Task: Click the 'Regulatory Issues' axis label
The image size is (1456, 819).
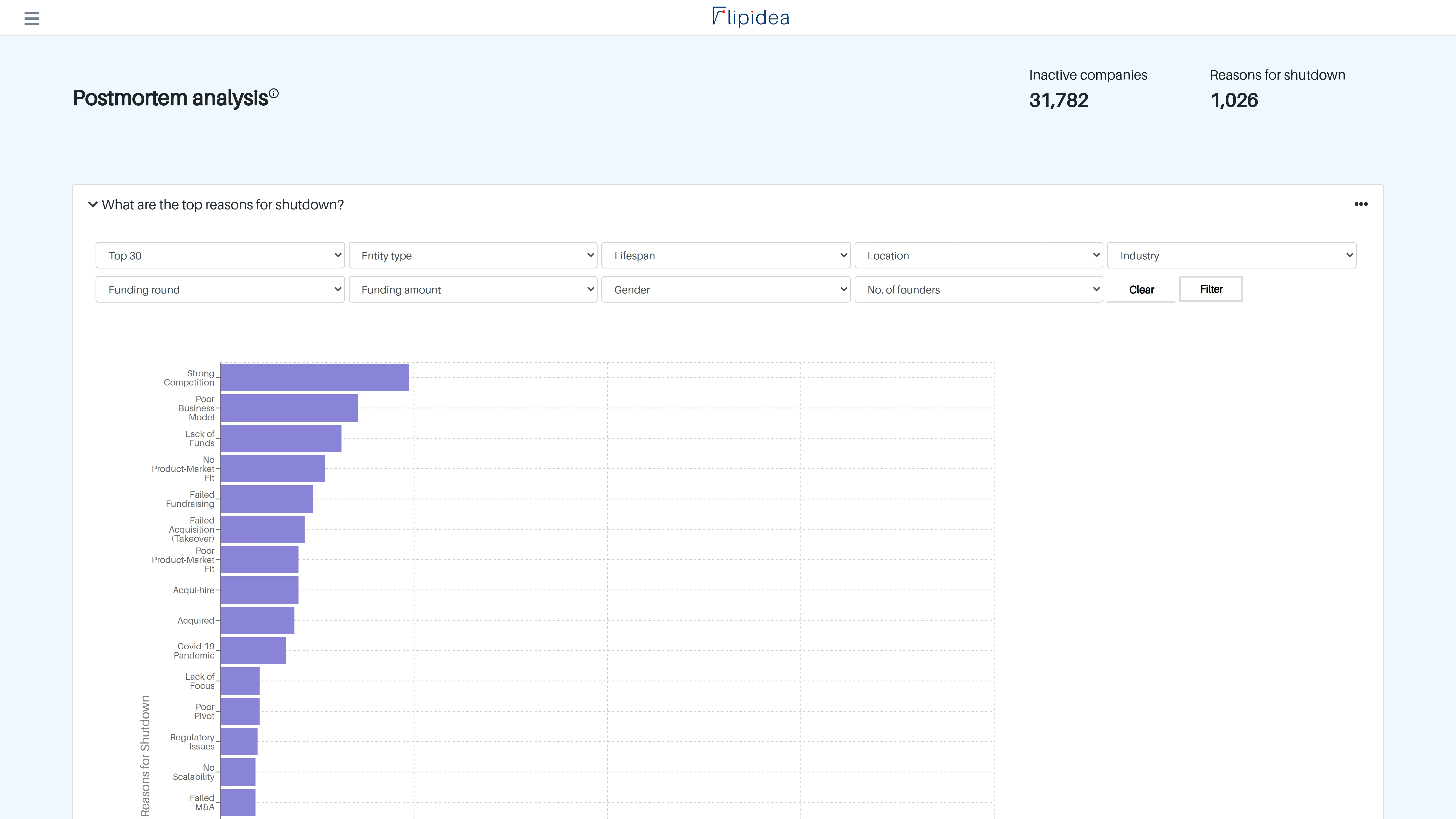Action: point(192,742)
